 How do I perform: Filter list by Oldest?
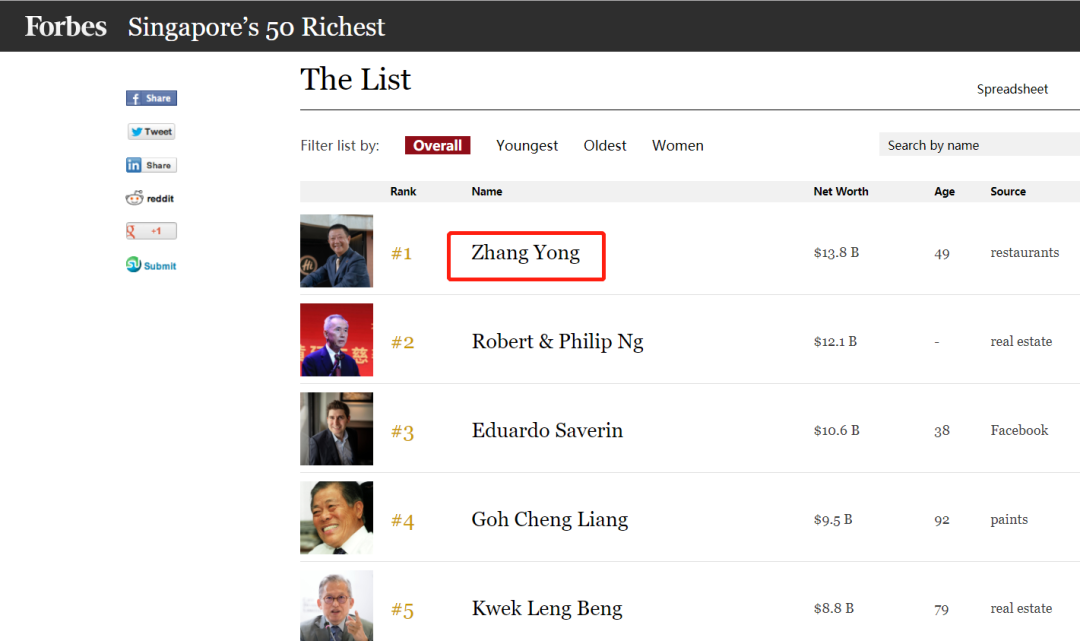[605, 146]
